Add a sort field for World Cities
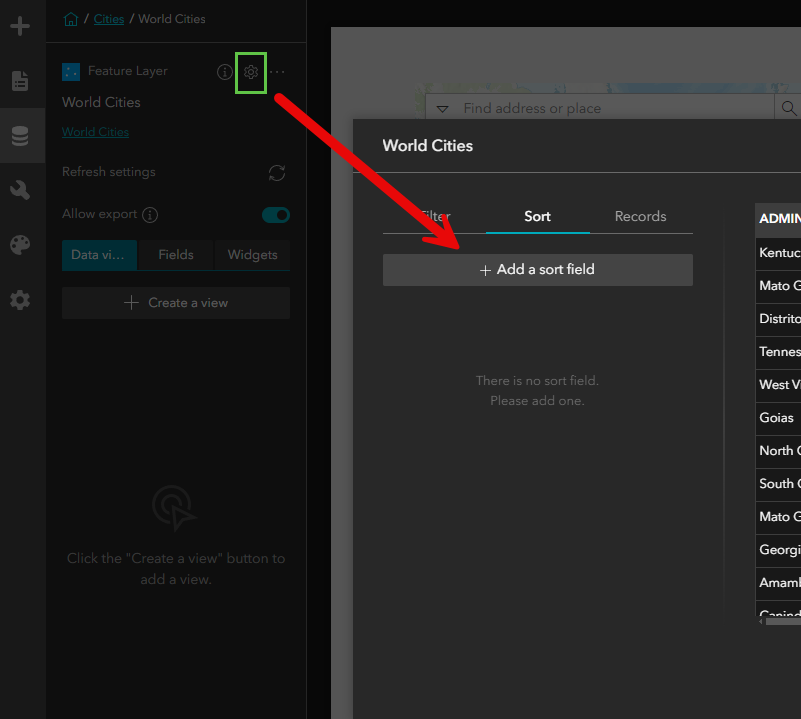The width and height of the screenshot is (801, 719). 537,269
